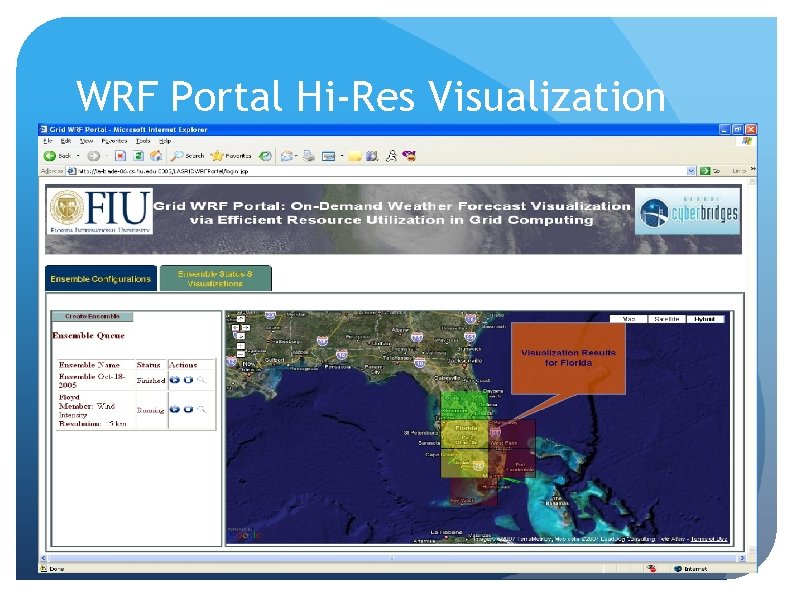This screenshot has height=596, width=793.
Task: Pan the map up with arrow control
Action: [241, 319]
